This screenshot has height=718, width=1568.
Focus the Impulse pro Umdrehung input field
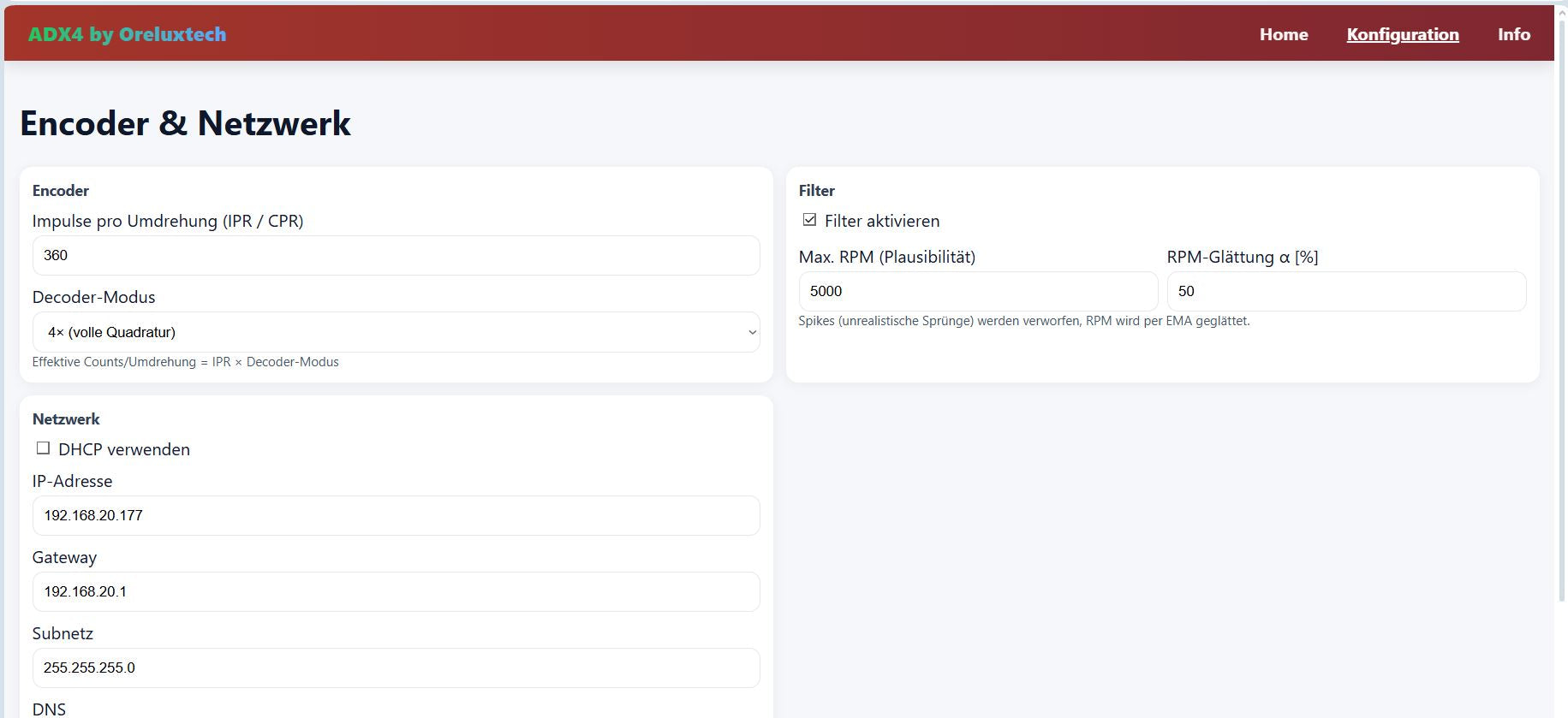coord(396,255)
